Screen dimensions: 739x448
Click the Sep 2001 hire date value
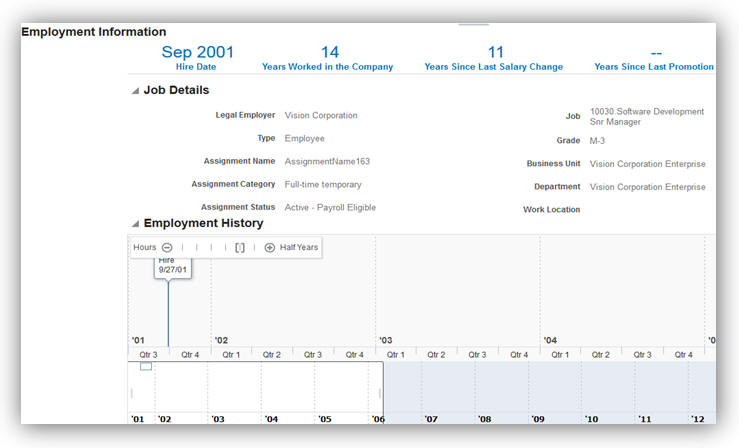pyautogui.click(x=197, y=52)
